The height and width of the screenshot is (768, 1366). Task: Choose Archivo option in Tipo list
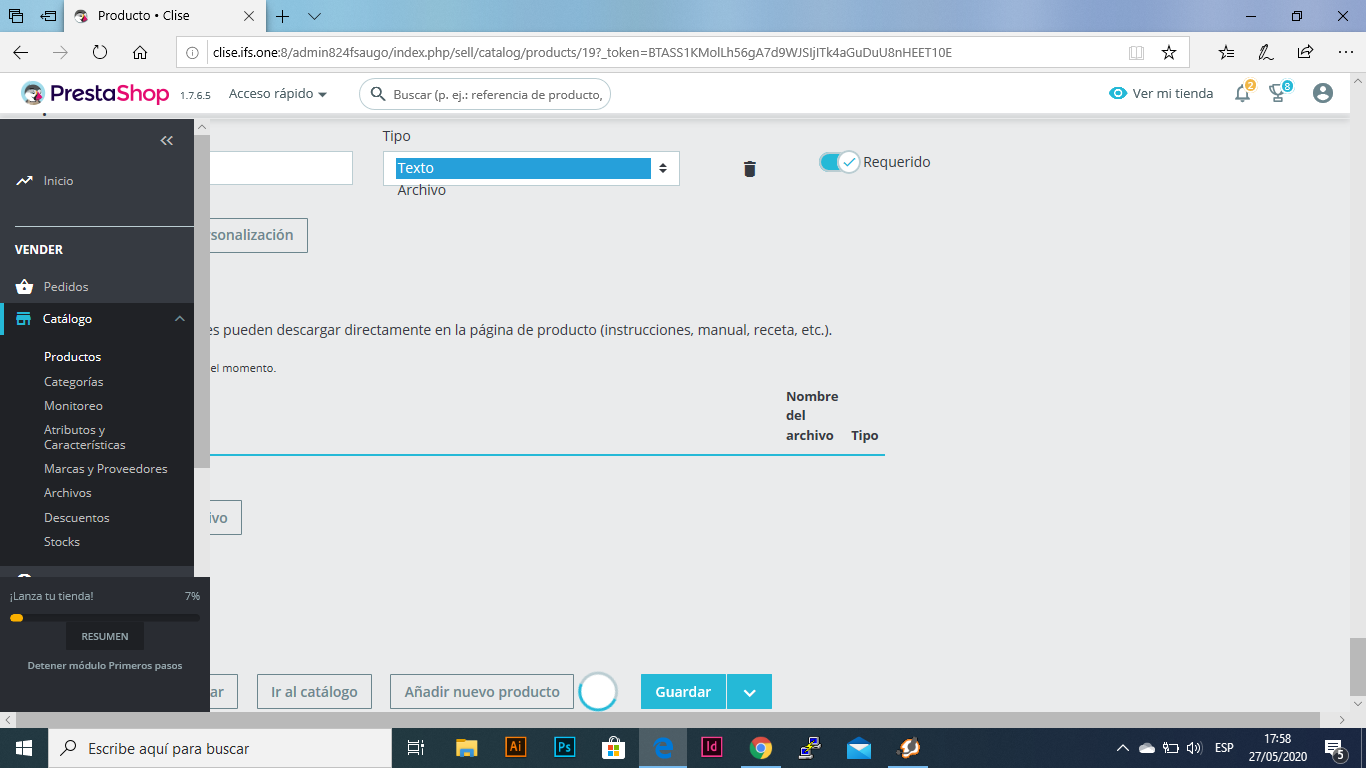422,190
